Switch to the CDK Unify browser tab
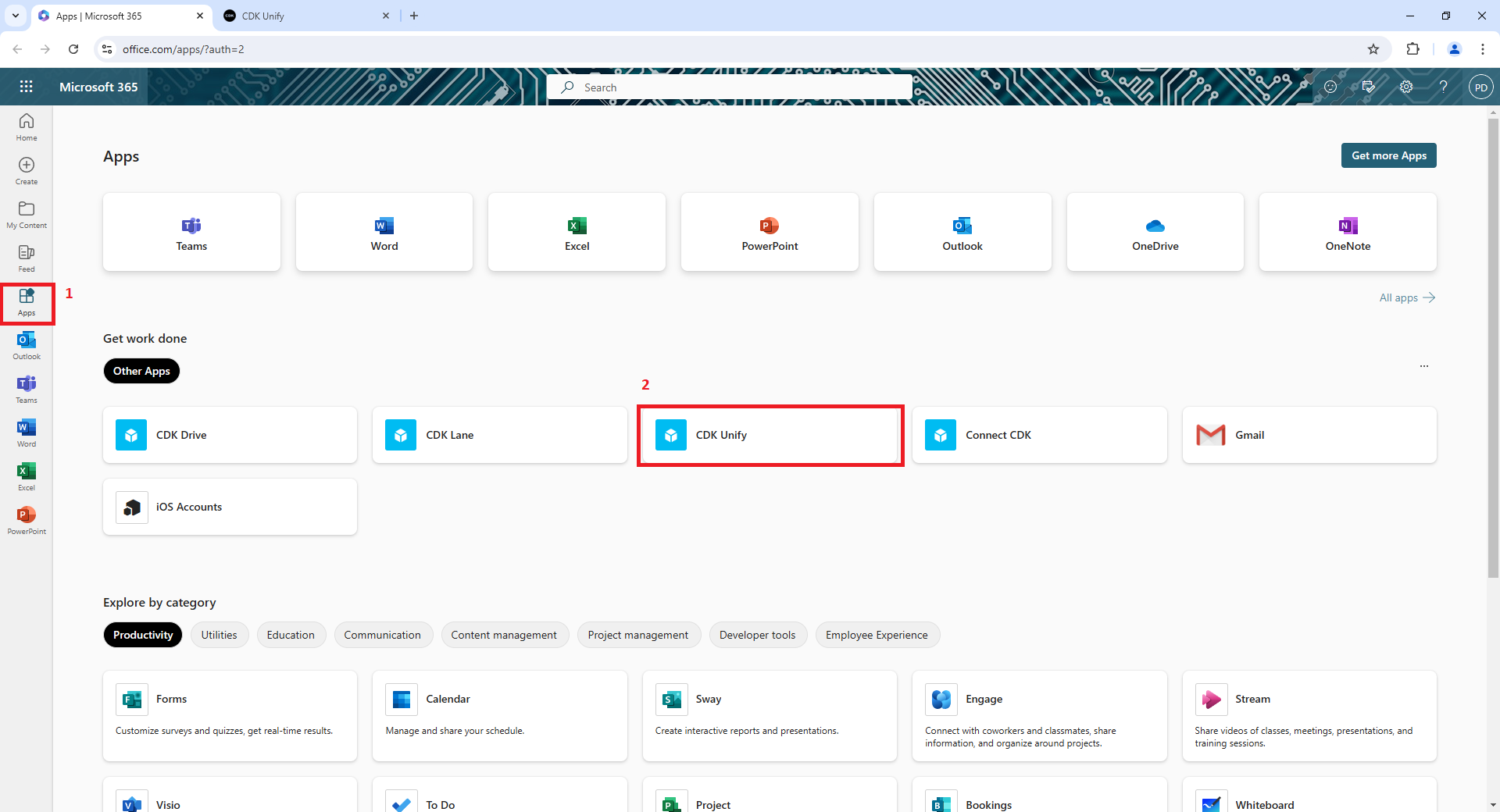The width and height of the screenshot is (1500, 812). (x=306, y=16)
